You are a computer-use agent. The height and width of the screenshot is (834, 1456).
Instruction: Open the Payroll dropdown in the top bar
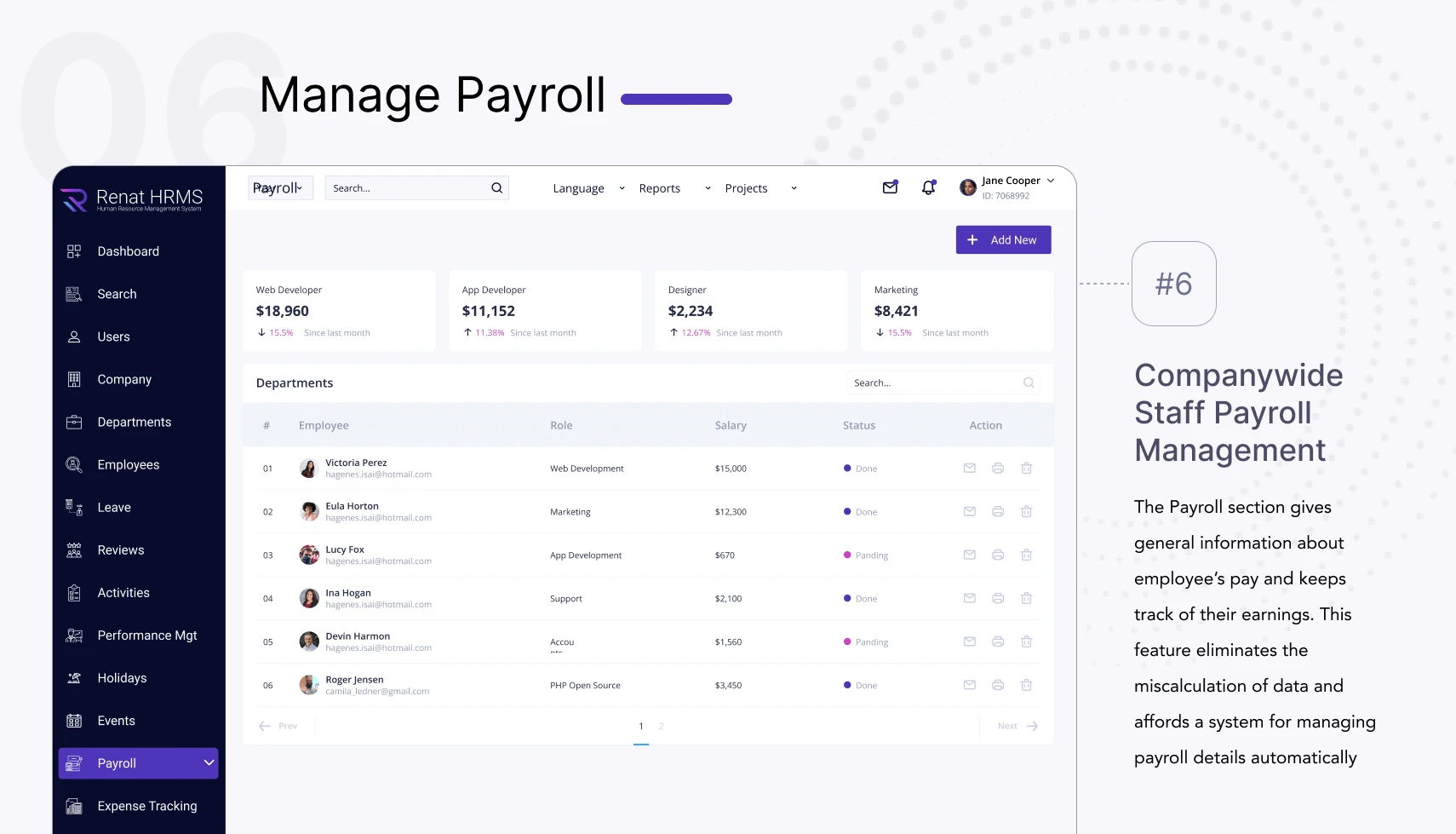(x=281, y=188)
